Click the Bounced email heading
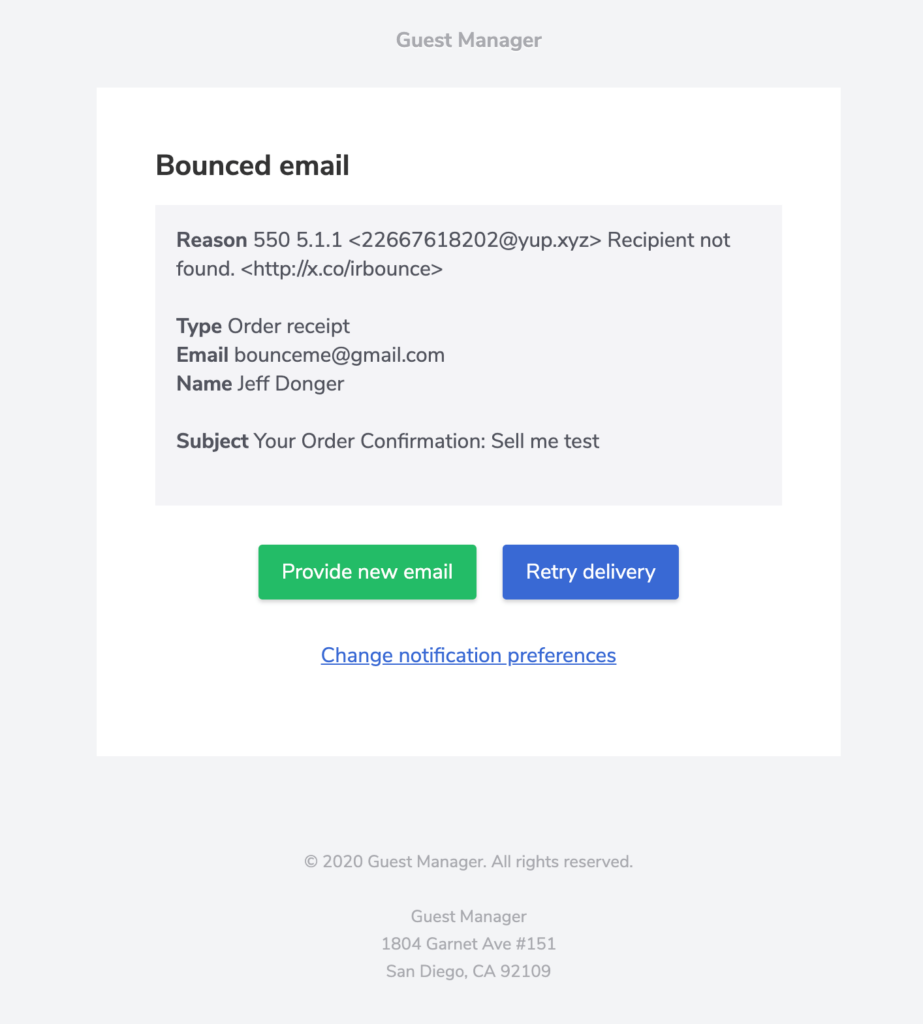Image resolution: width=923 pixels, height=1024 pixels. [x=251, y=166]
